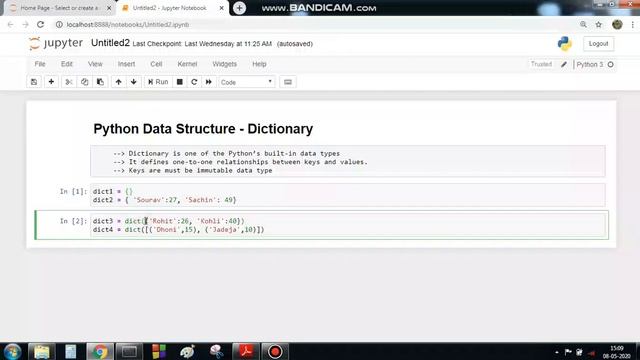
Task: Open the File menu
Action: (x=40, y=64)
